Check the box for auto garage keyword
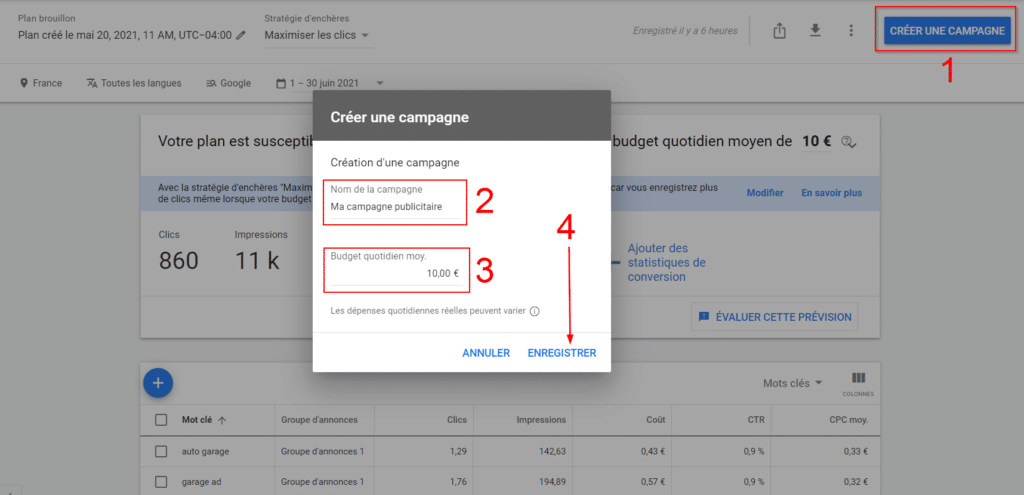 161,452
